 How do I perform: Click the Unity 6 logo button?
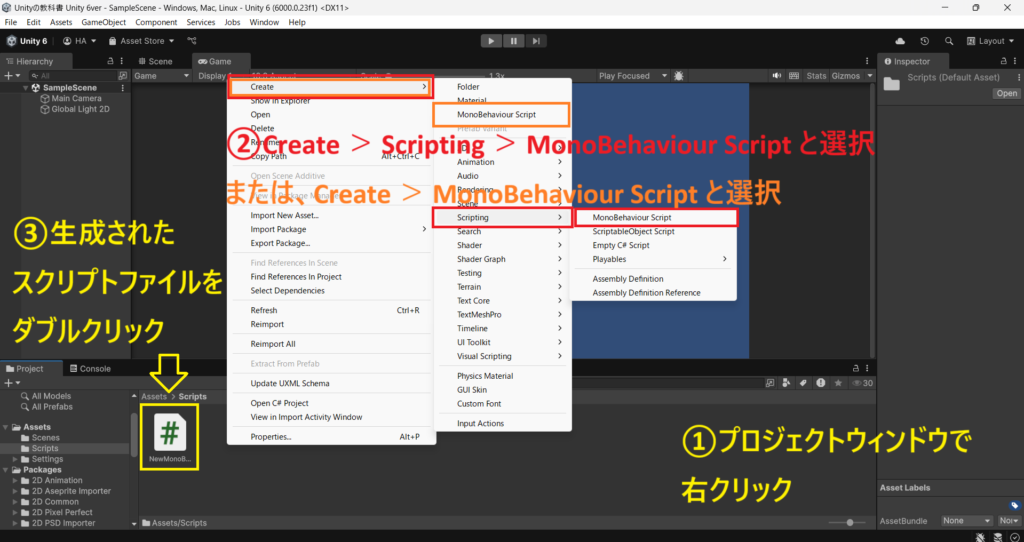27,40
